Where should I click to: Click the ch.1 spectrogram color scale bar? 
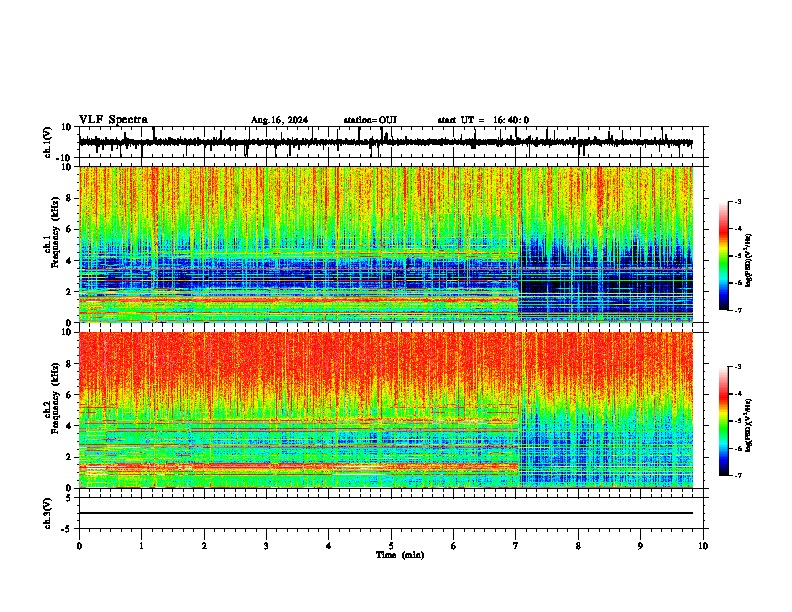pos(724,256)
